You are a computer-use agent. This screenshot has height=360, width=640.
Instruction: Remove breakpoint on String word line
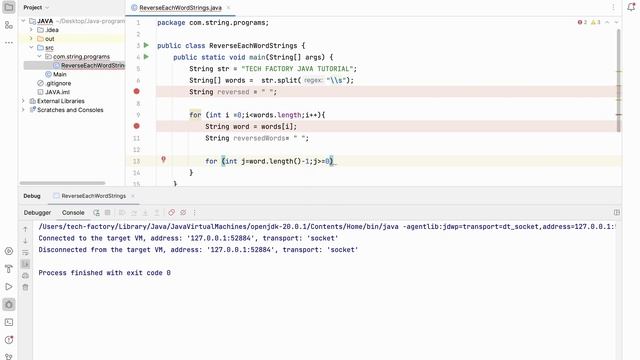point(137,126)
